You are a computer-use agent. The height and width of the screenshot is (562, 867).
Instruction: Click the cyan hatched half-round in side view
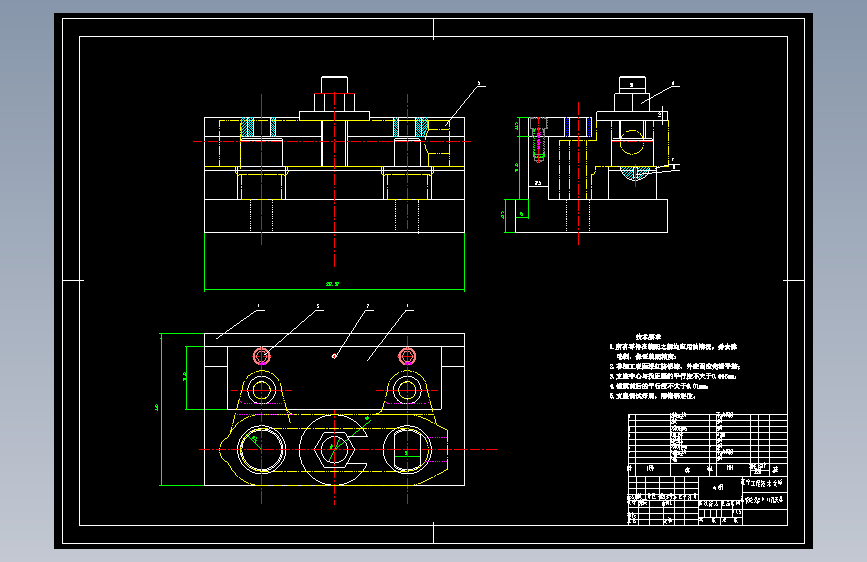click(635, 173)
